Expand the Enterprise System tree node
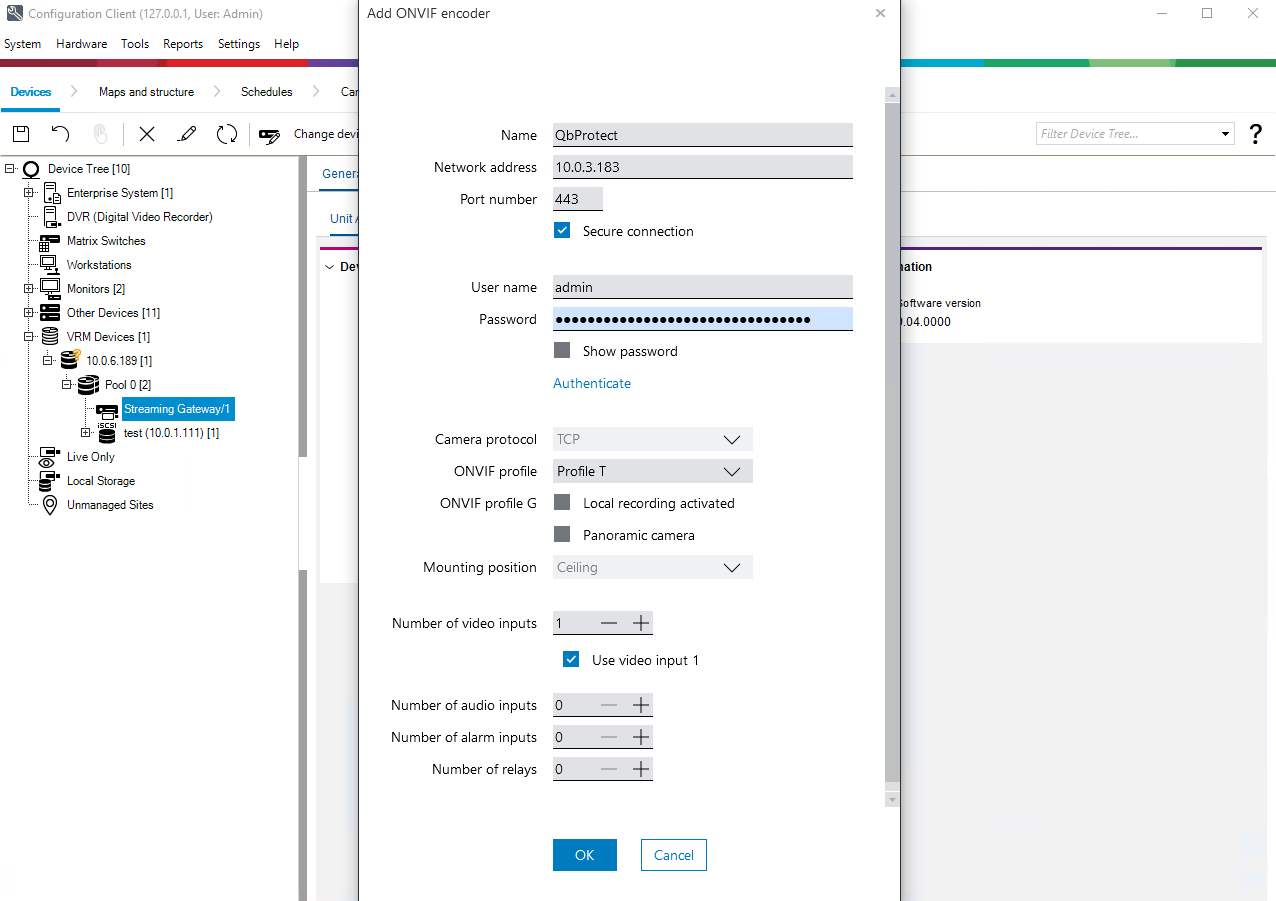 (29, 193)
